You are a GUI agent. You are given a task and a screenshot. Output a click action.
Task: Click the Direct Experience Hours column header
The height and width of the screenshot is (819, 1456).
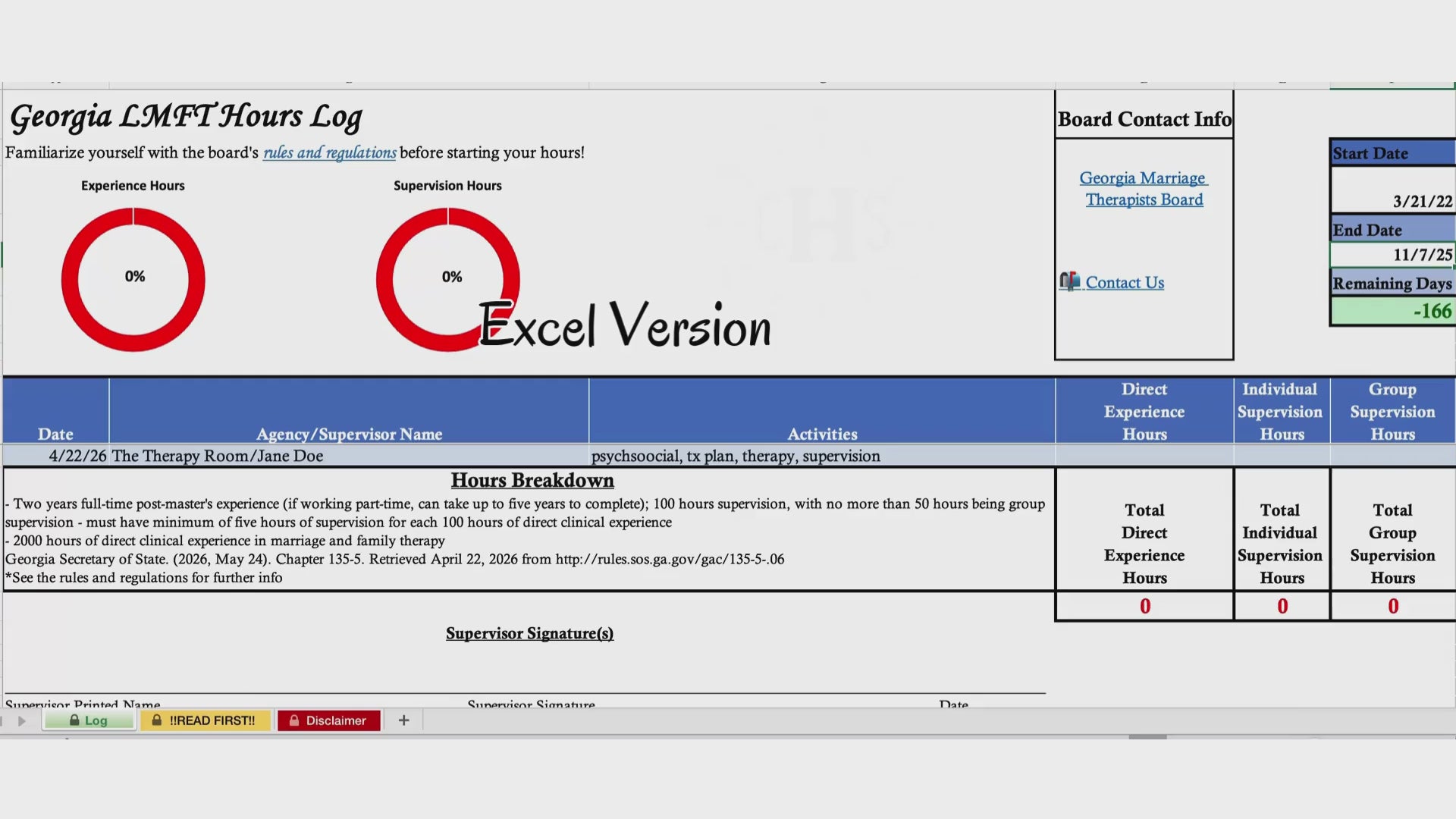(1144, 411)
